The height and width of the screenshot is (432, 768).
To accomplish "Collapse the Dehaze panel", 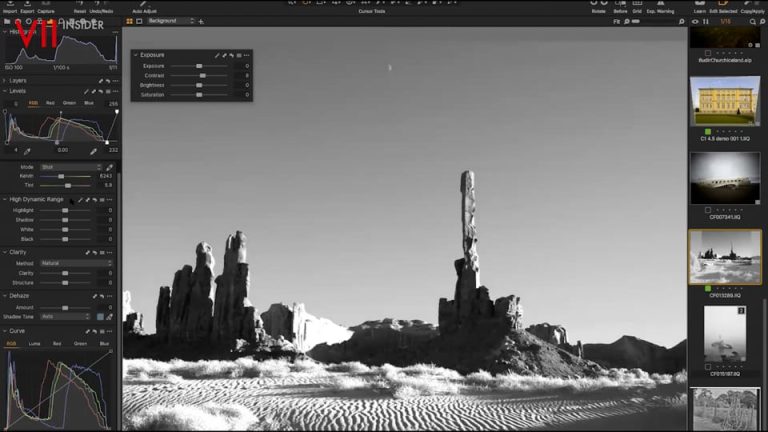I will click(4, 296).
